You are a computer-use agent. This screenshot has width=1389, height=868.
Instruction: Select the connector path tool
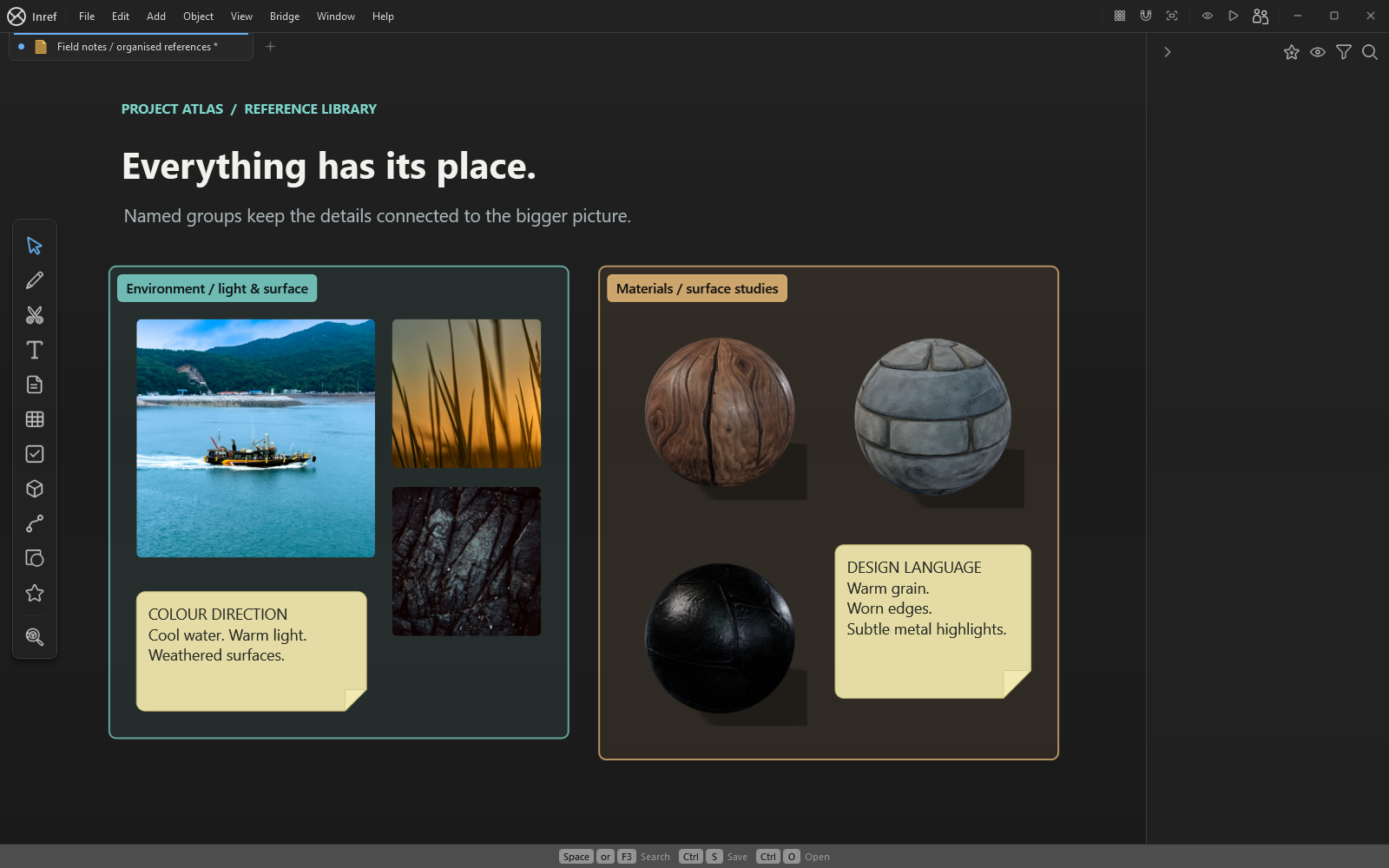35,523
